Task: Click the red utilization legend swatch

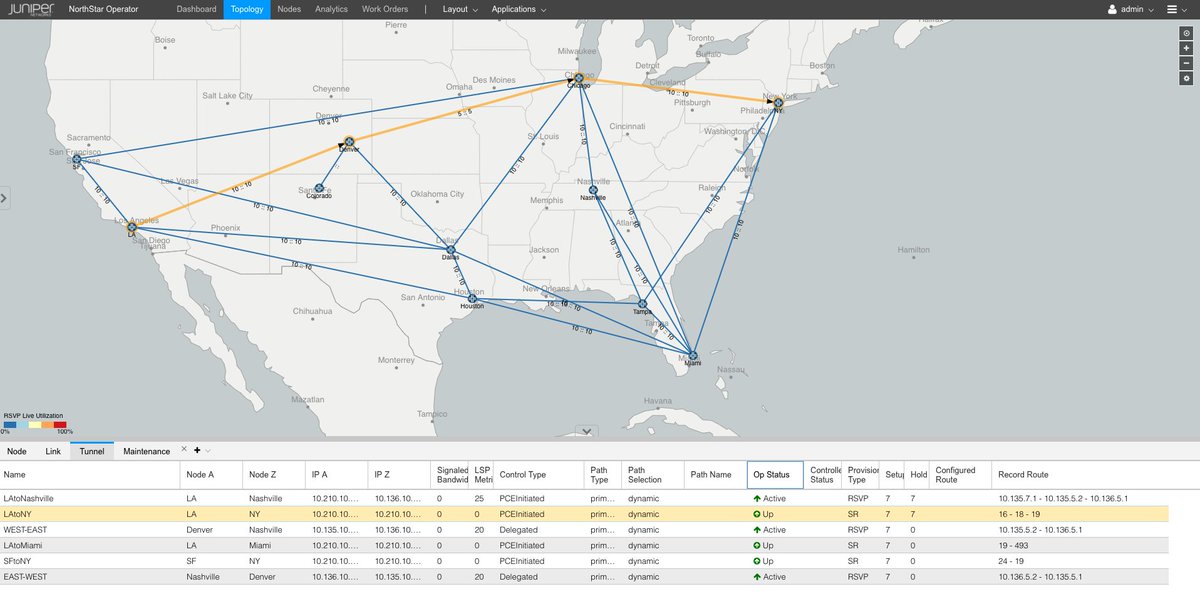Action: [x=60, y=424]
